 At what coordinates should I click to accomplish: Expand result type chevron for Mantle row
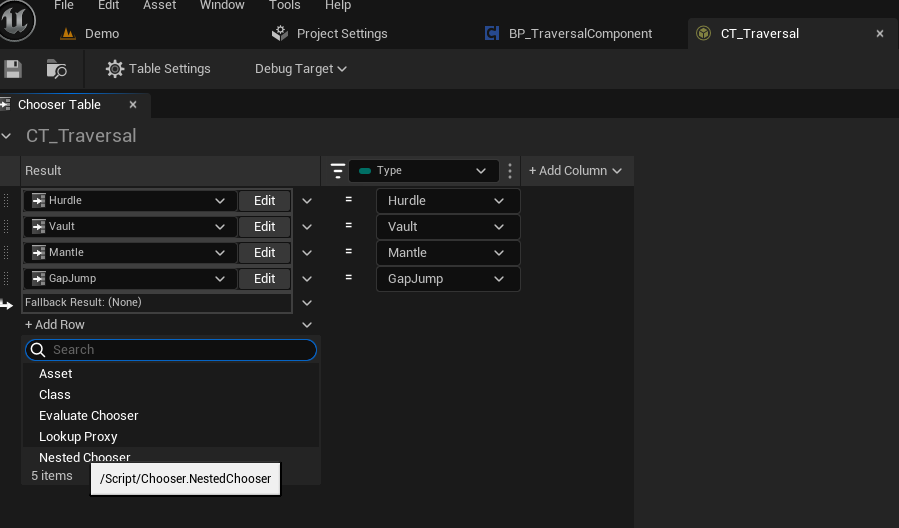pyautogui.click(x=307, y=253)
